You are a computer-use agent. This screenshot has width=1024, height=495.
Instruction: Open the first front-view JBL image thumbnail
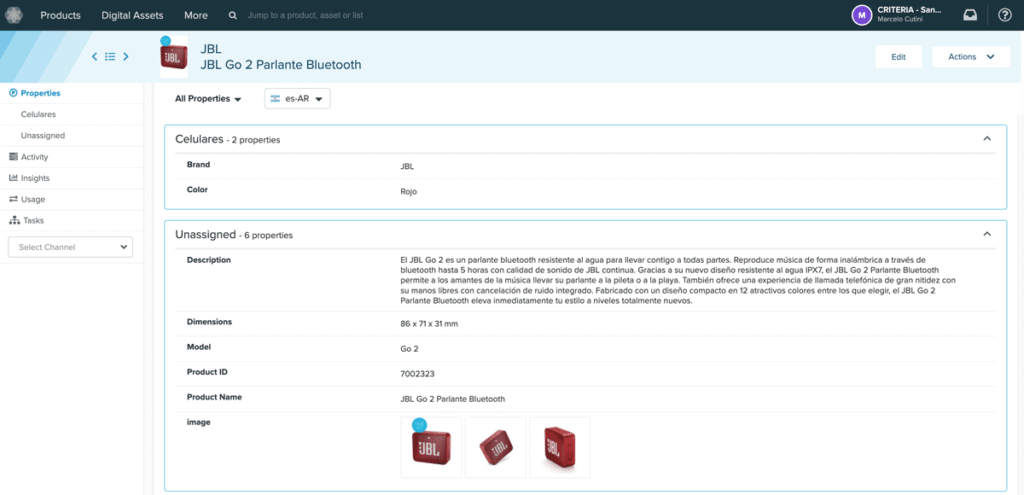click(x=431, y=447)
